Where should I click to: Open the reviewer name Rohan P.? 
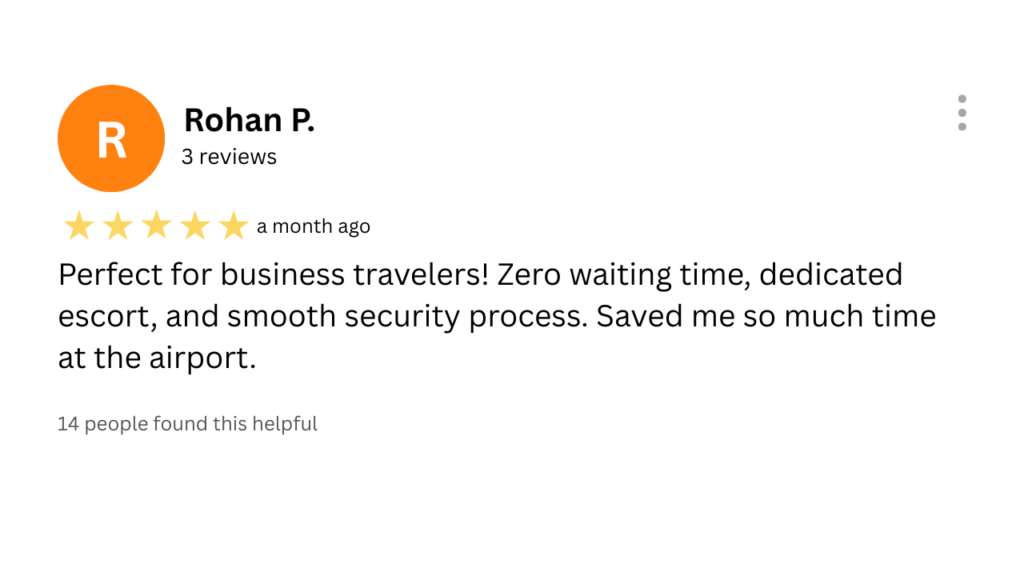point(249,121)
